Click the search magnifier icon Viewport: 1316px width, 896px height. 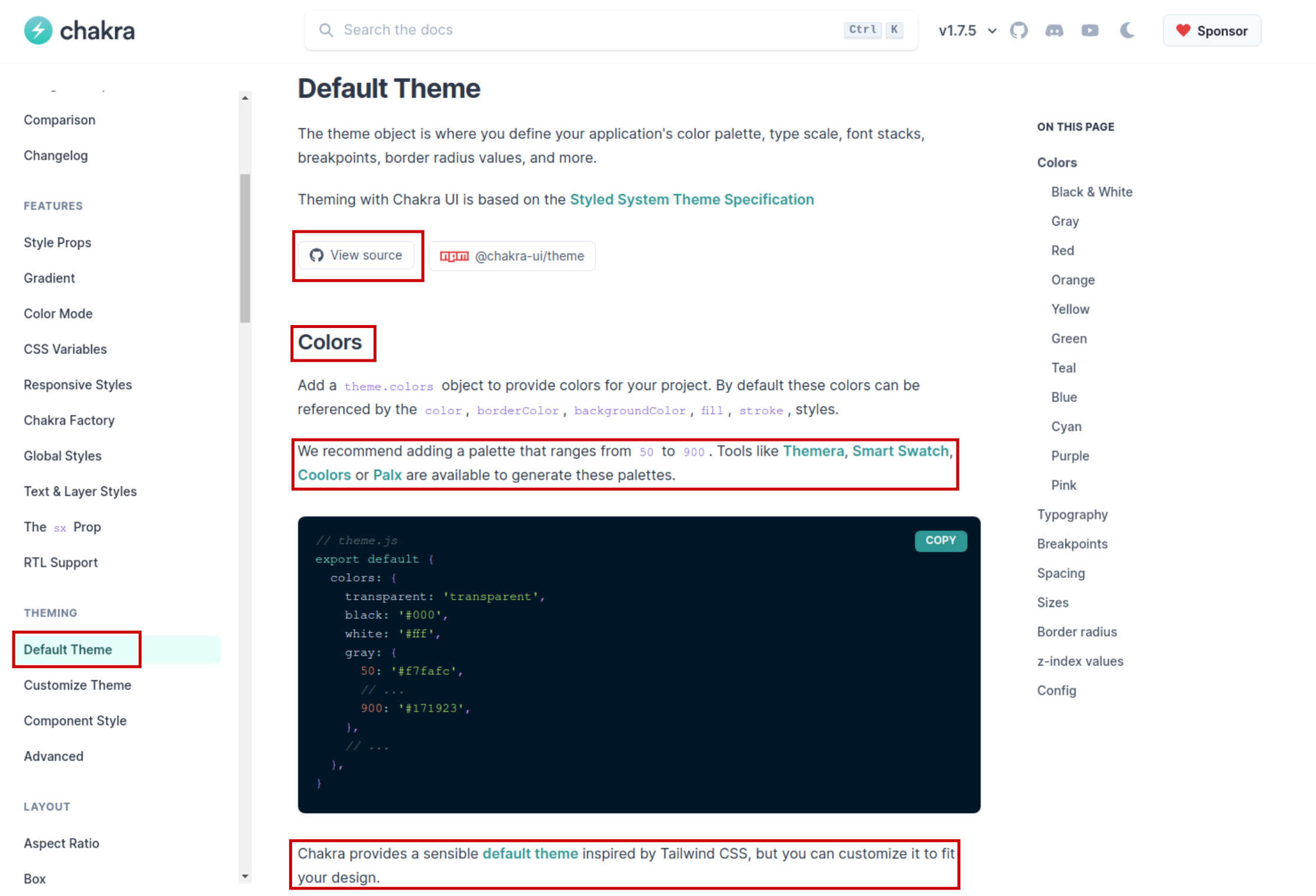click(326, 30)
